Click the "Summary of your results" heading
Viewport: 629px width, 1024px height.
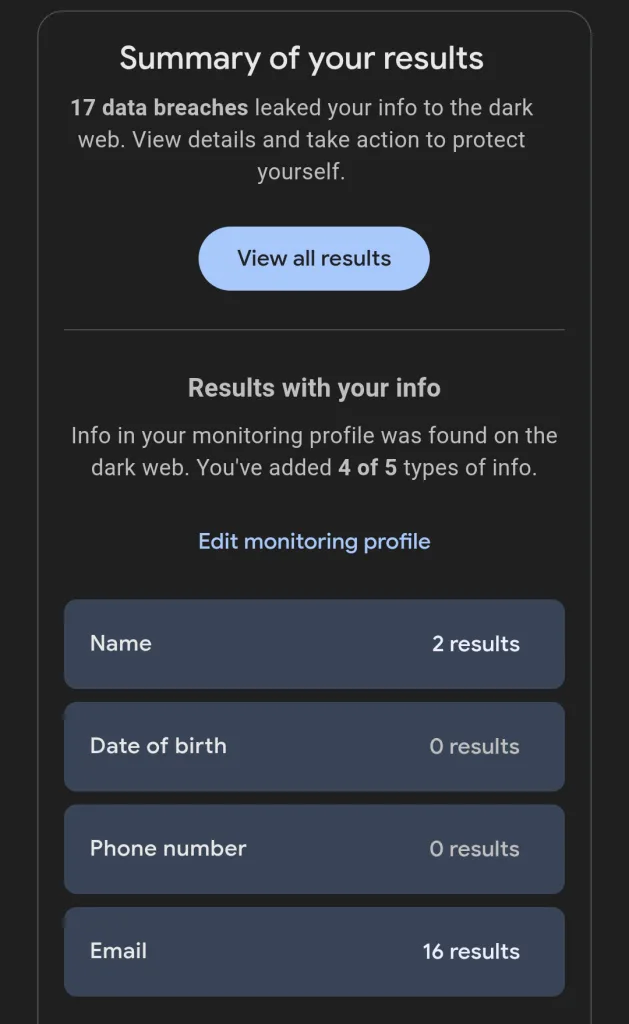(x=301, y=58)
